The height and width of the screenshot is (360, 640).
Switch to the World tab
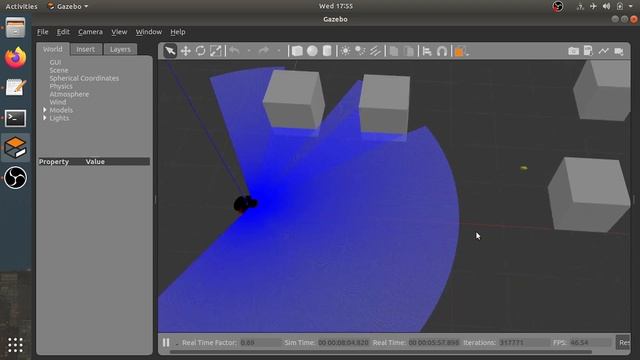tap(53, 49)
